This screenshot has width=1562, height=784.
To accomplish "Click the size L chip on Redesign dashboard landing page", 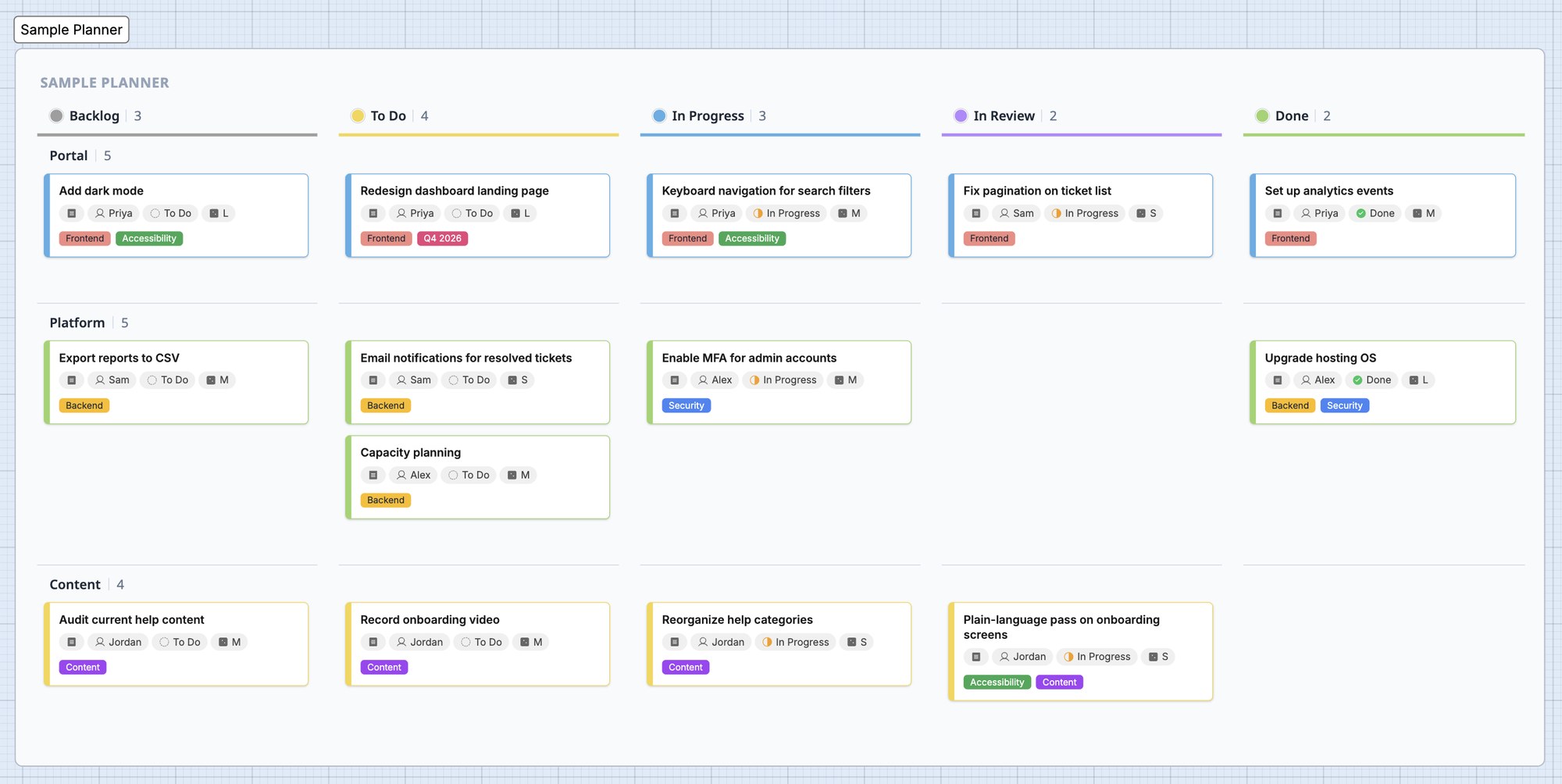I will coord(520,213).
